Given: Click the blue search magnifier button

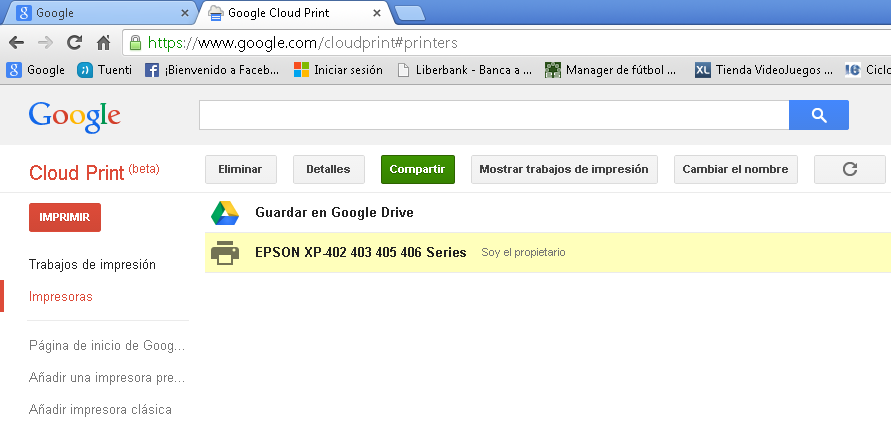Looking at the screenshot, I should tap(818, 116).
